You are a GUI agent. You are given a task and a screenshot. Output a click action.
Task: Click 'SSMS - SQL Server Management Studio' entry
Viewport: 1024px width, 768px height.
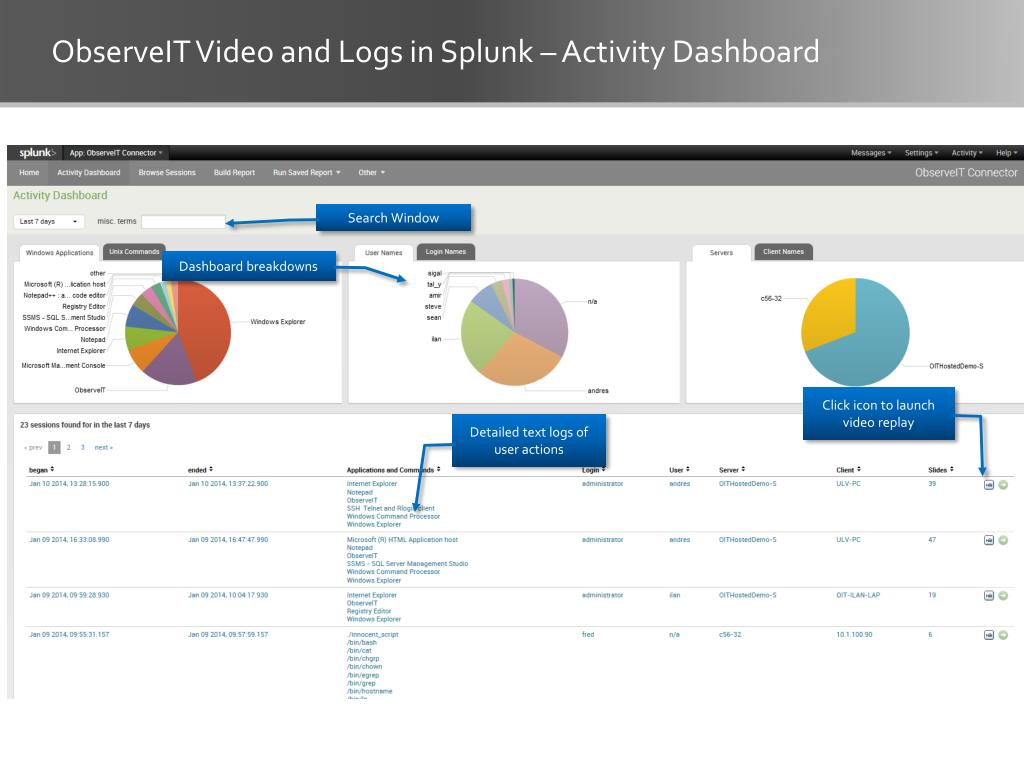(x=408, y=564)
